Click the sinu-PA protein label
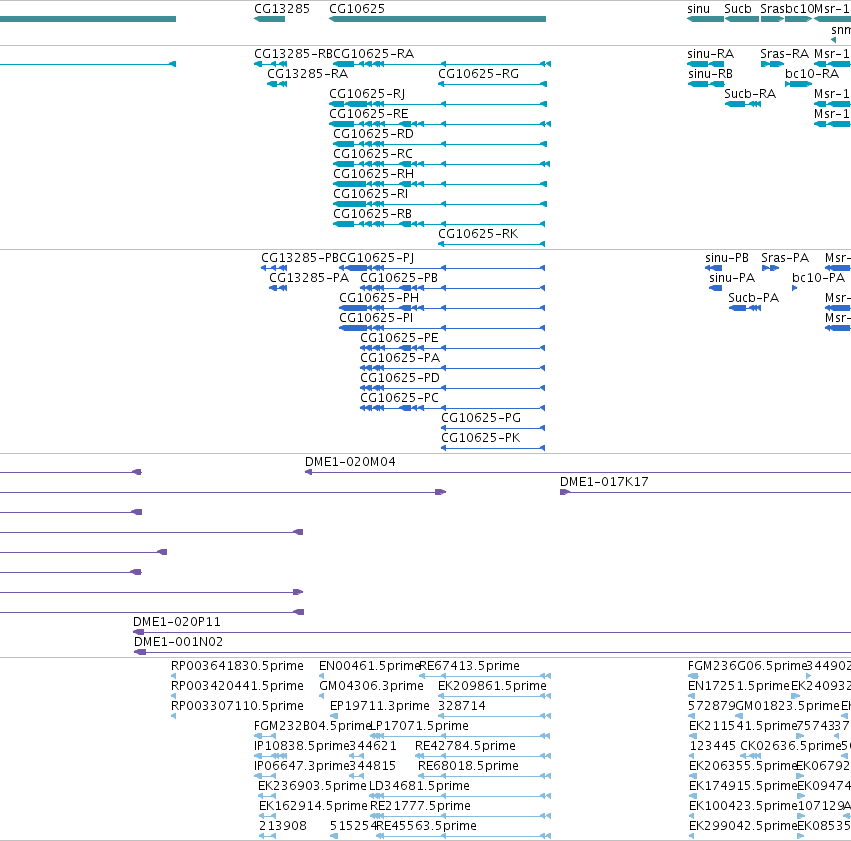 (732, 278)
